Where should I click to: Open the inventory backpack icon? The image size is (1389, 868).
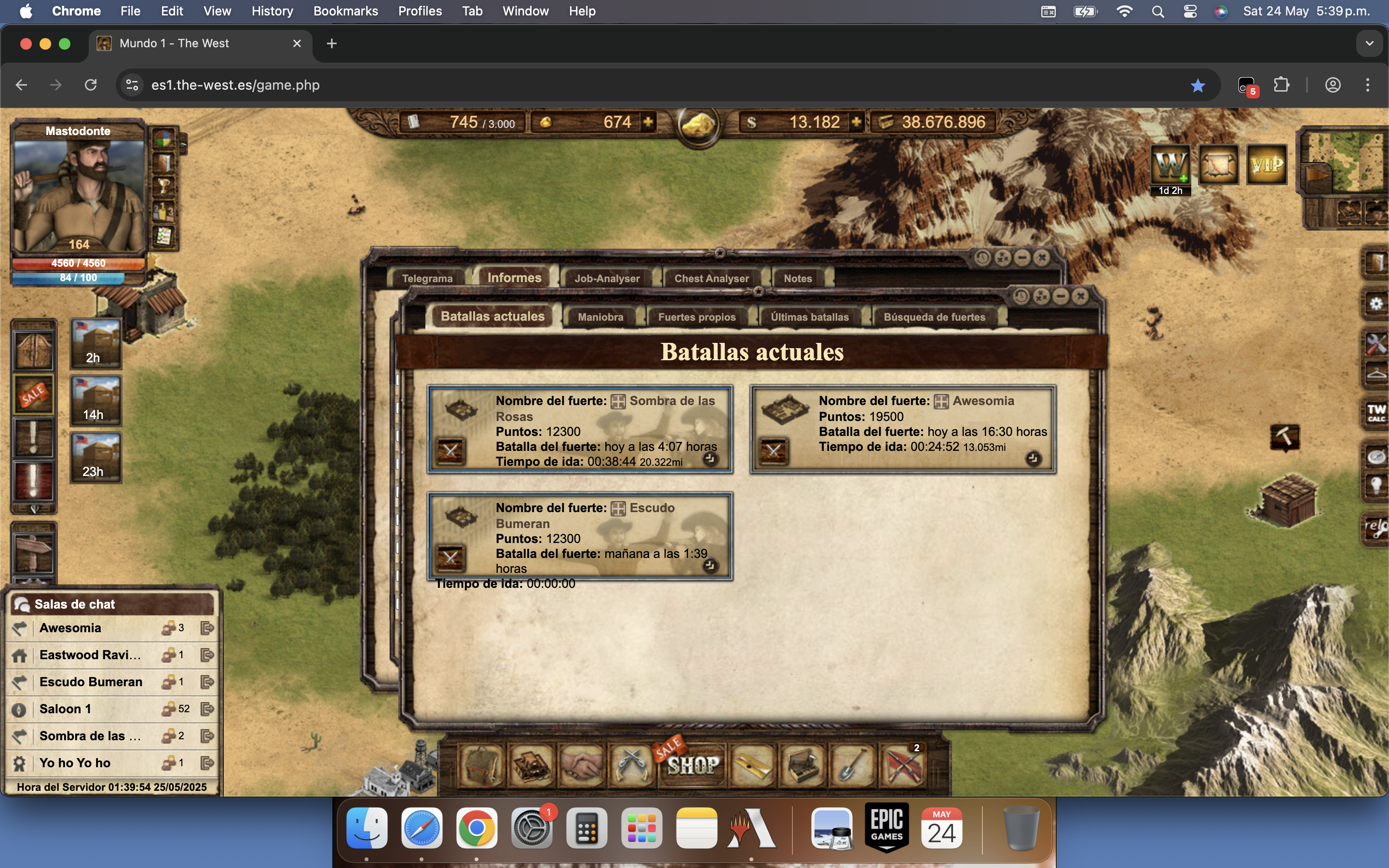tap(481, 765)
